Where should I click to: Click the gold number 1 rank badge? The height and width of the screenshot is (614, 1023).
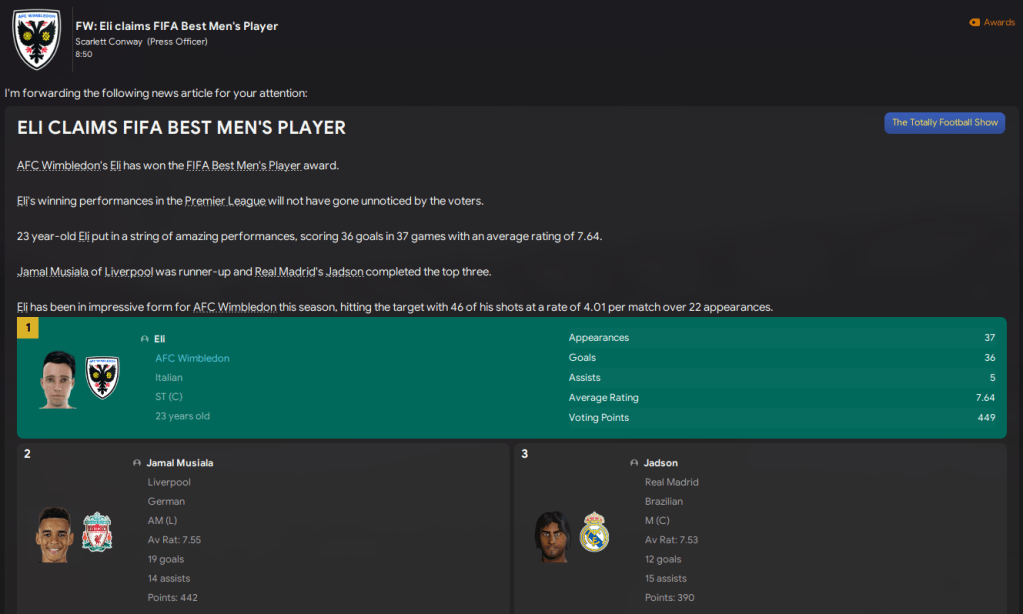(28, 329)
